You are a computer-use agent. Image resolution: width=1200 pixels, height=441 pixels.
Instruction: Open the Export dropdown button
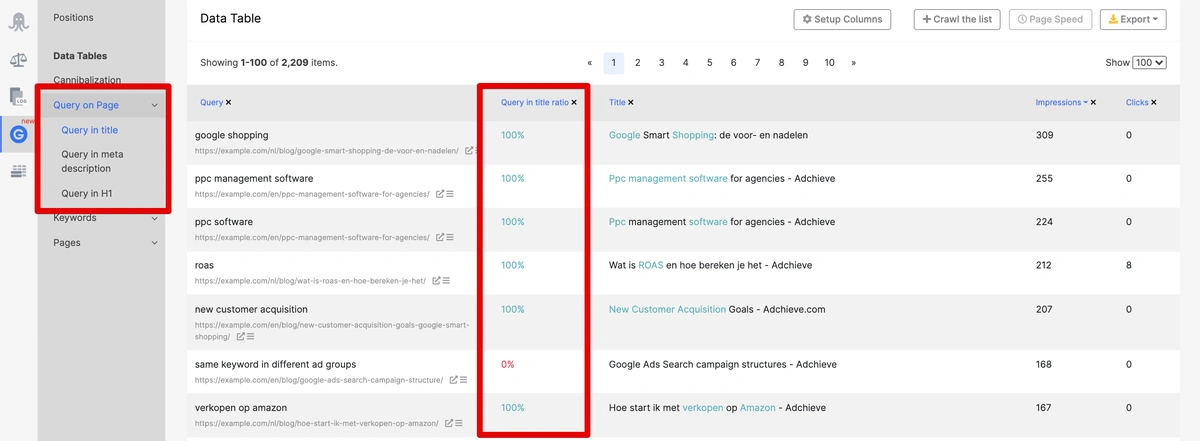coord(1132,19)
